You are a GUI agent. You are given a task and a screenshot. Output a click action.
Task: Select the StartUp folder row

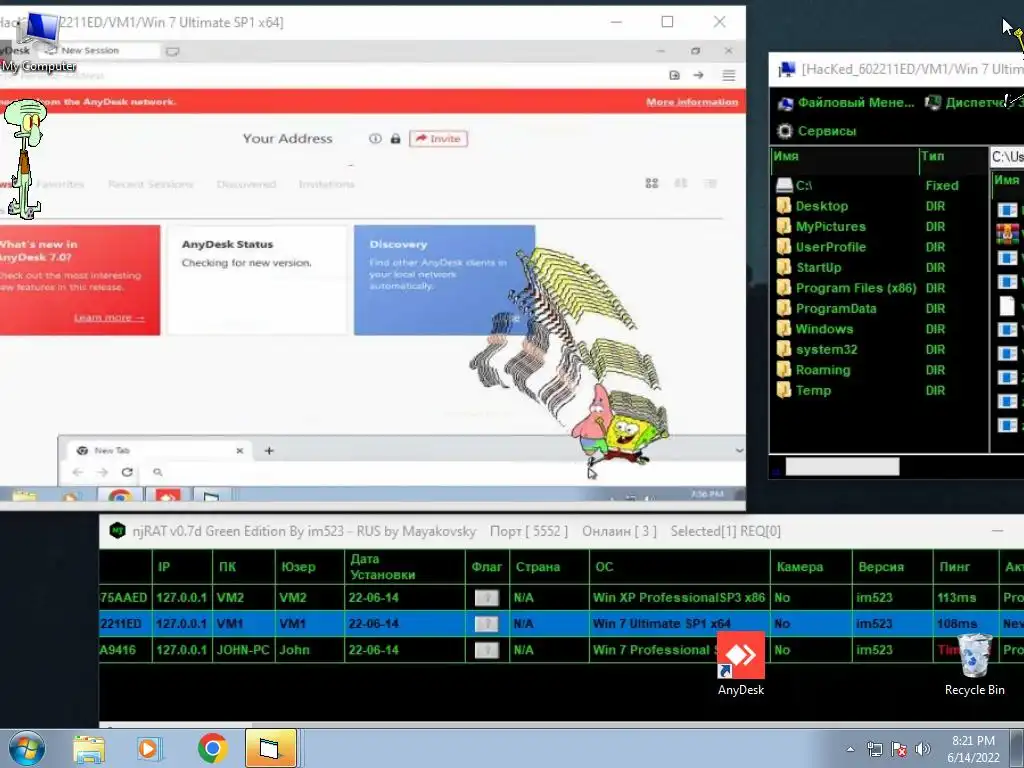pyautogui.click(x=879, y=268)
